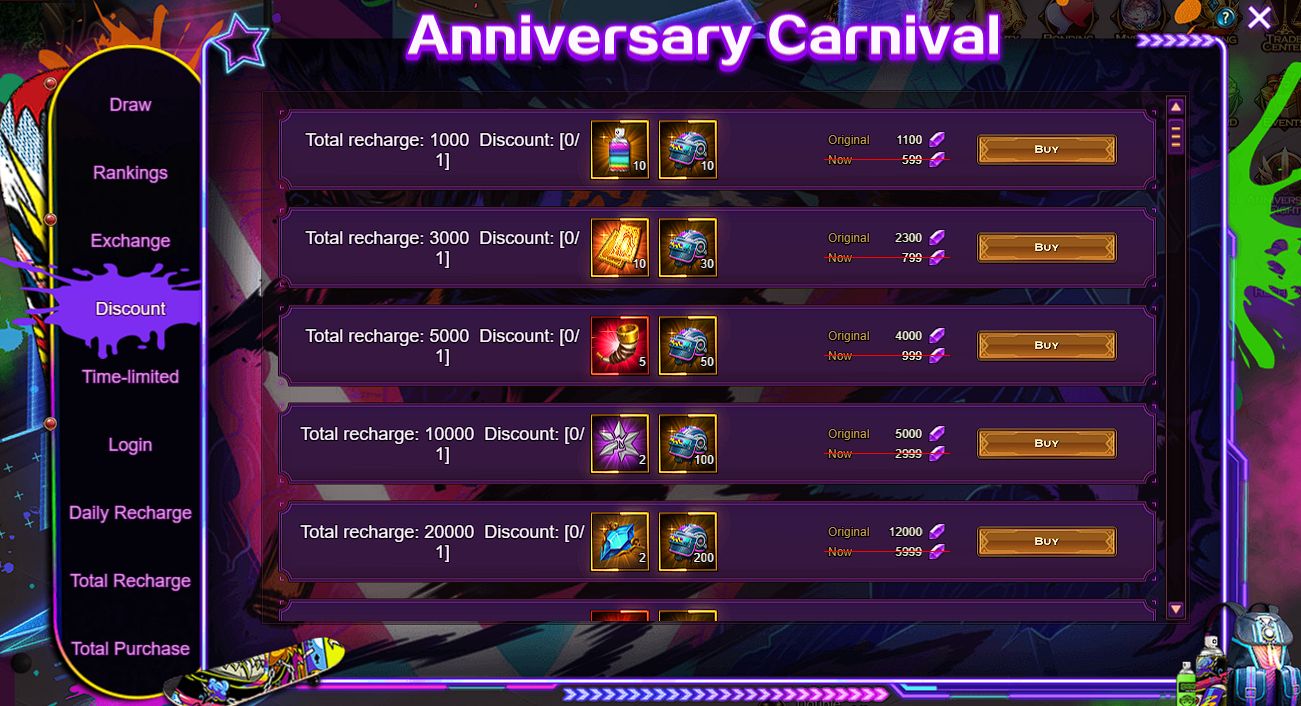Viewport: 1301px width, 706px height.
Task: Open the Daily Recharge tab
Action: click(130, 513)
